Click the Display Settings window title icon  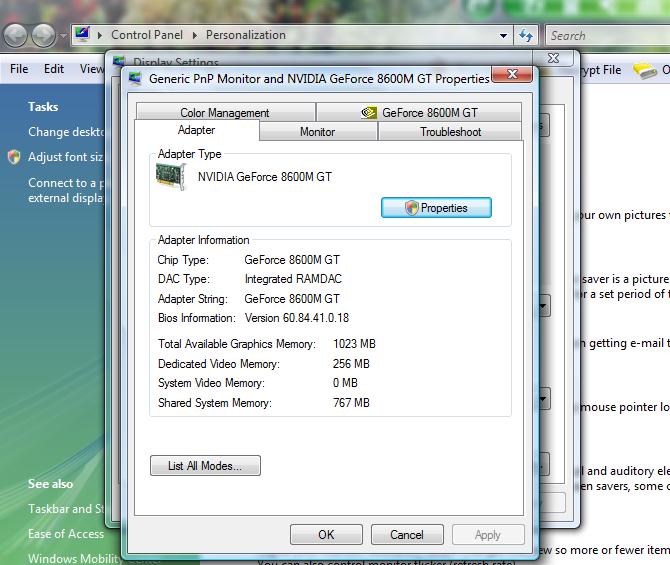point(119,60)
